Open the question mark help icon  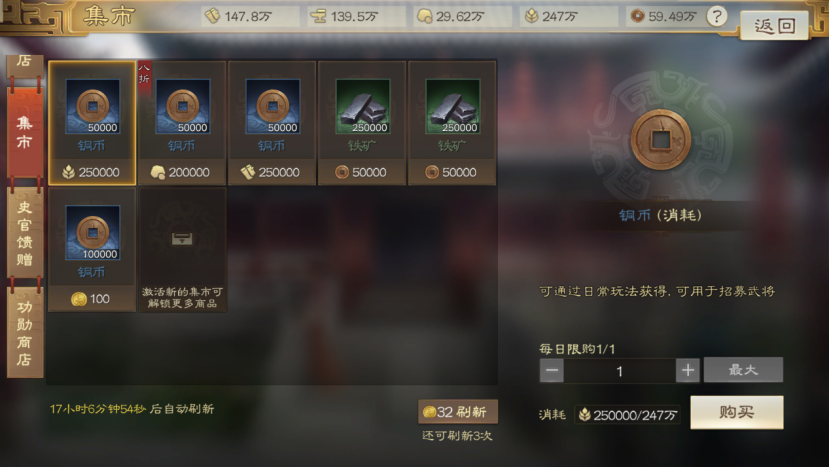pos(717,17)
